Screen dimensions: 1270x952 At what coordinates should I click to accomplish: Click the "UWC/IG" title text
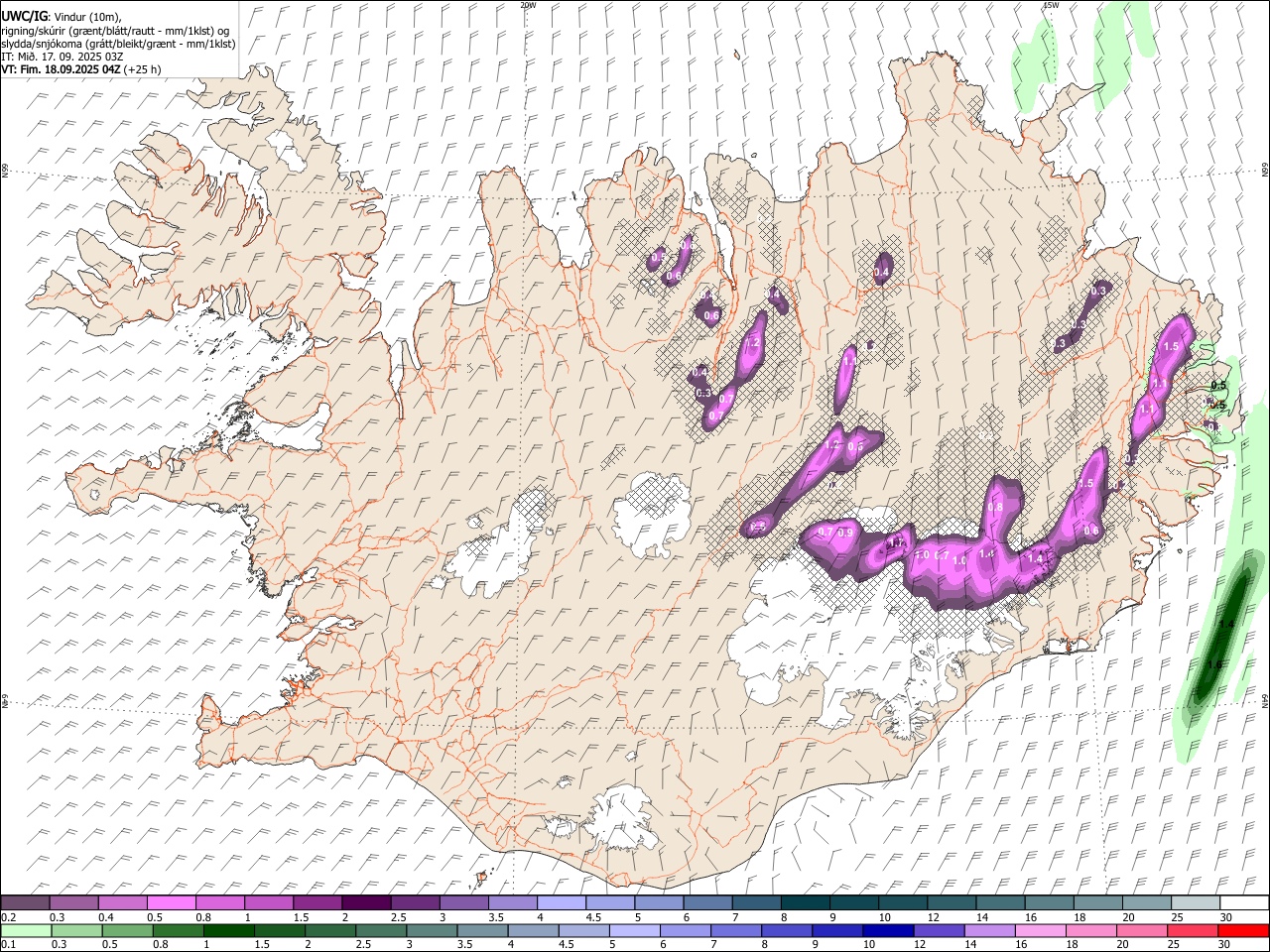[24, 17]
